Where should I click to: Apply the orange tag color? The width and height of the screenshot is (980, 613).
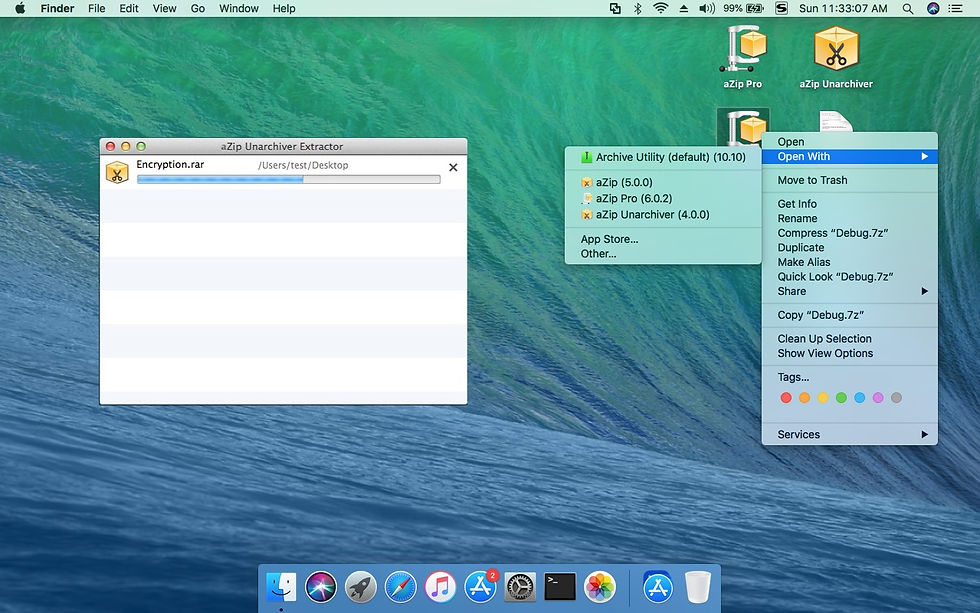point(804,397)
